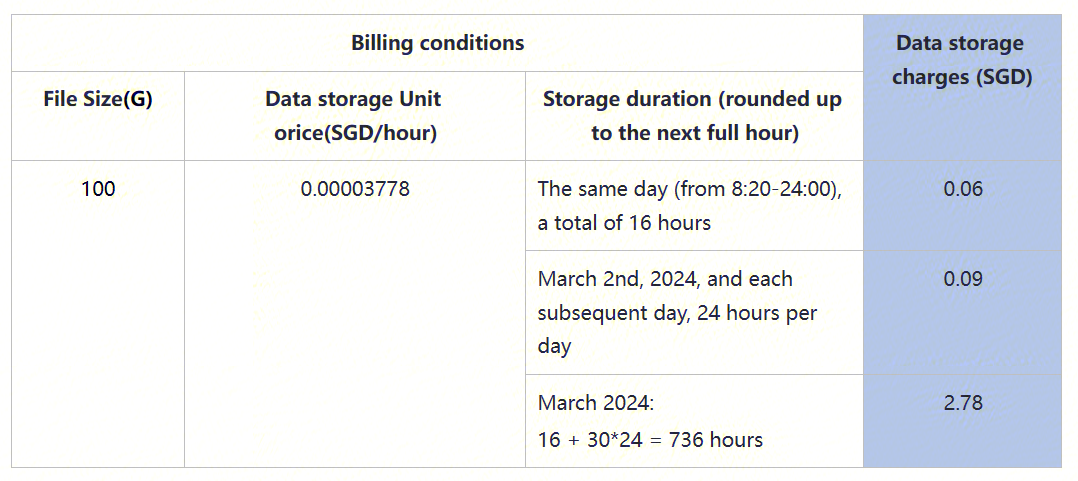
Task: Click the file size value 100
Action: click(x=98, y=189)
